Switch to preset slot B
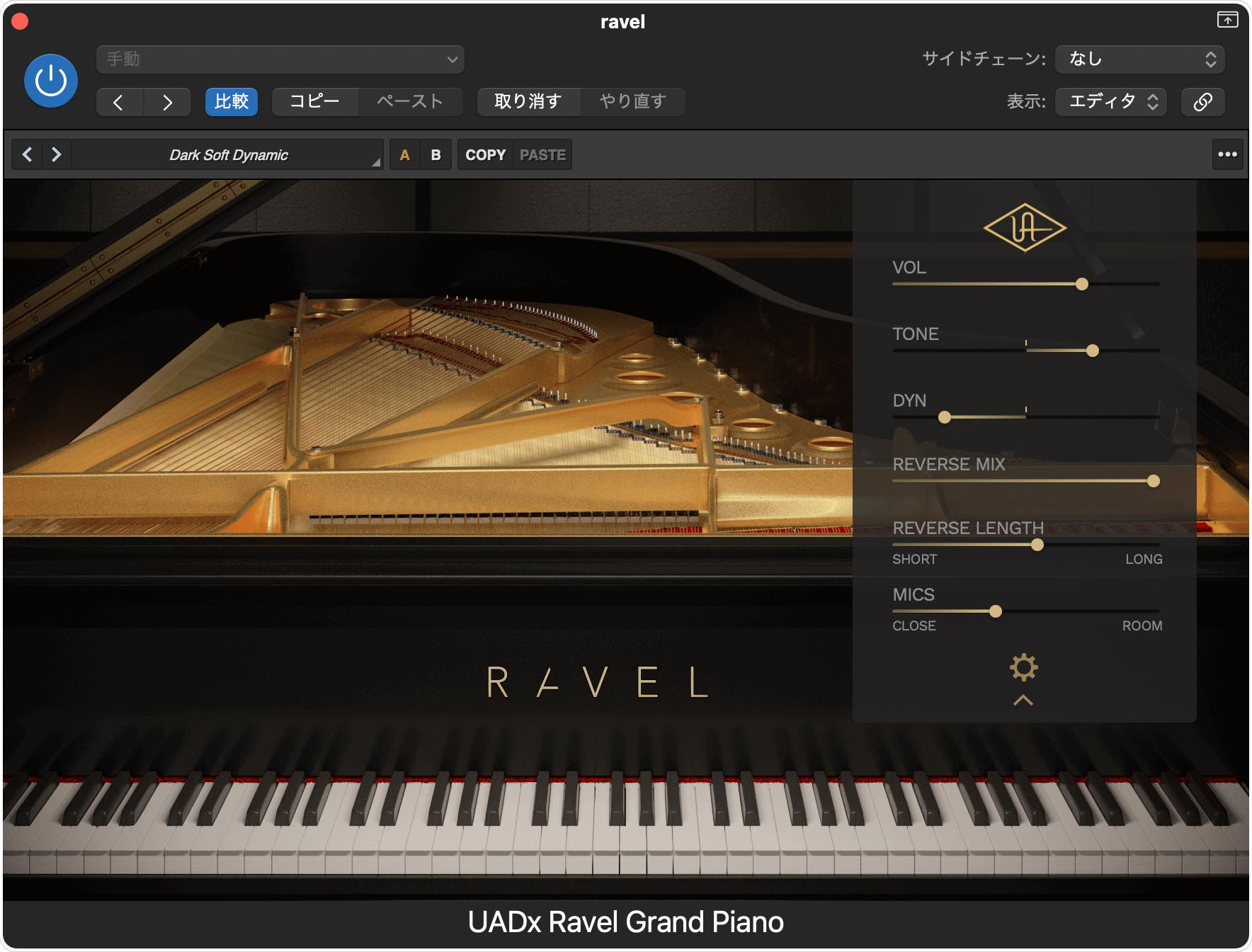The height and width of the screenshot is (952, 1252). click(436, 154)
